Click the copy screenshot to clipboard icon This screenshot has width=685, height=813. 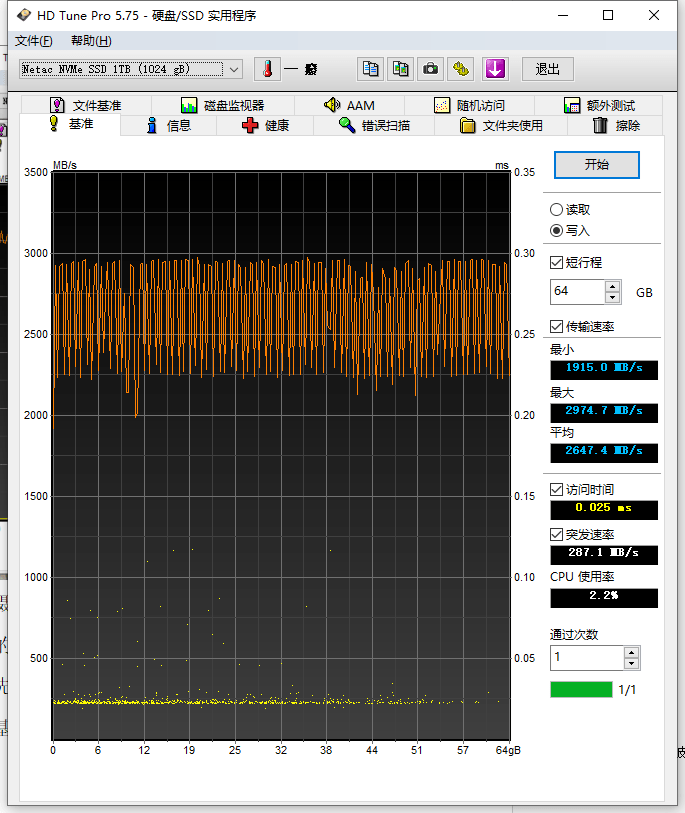(400, 69)
